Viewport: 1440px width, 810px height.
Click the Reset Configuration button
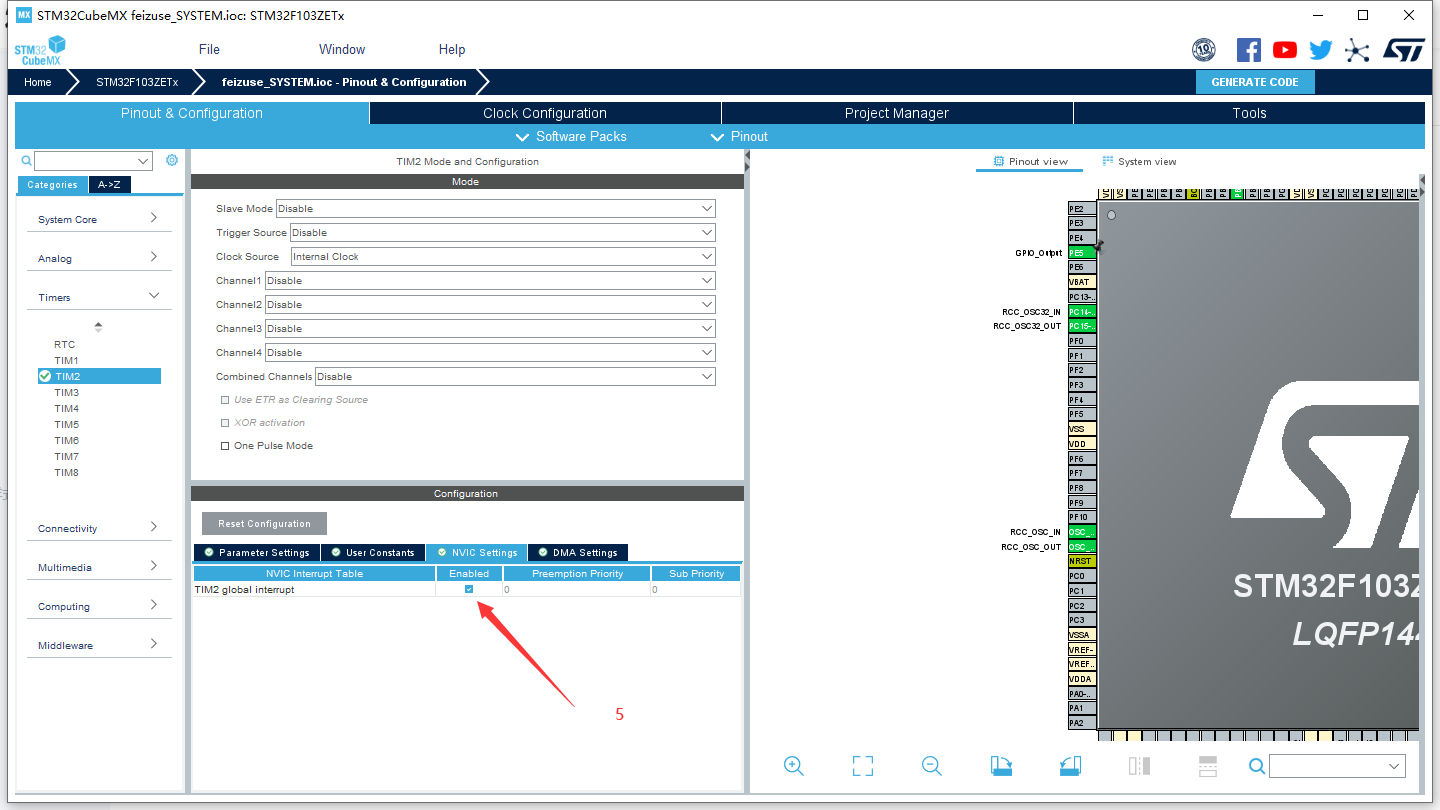point(264,523)
